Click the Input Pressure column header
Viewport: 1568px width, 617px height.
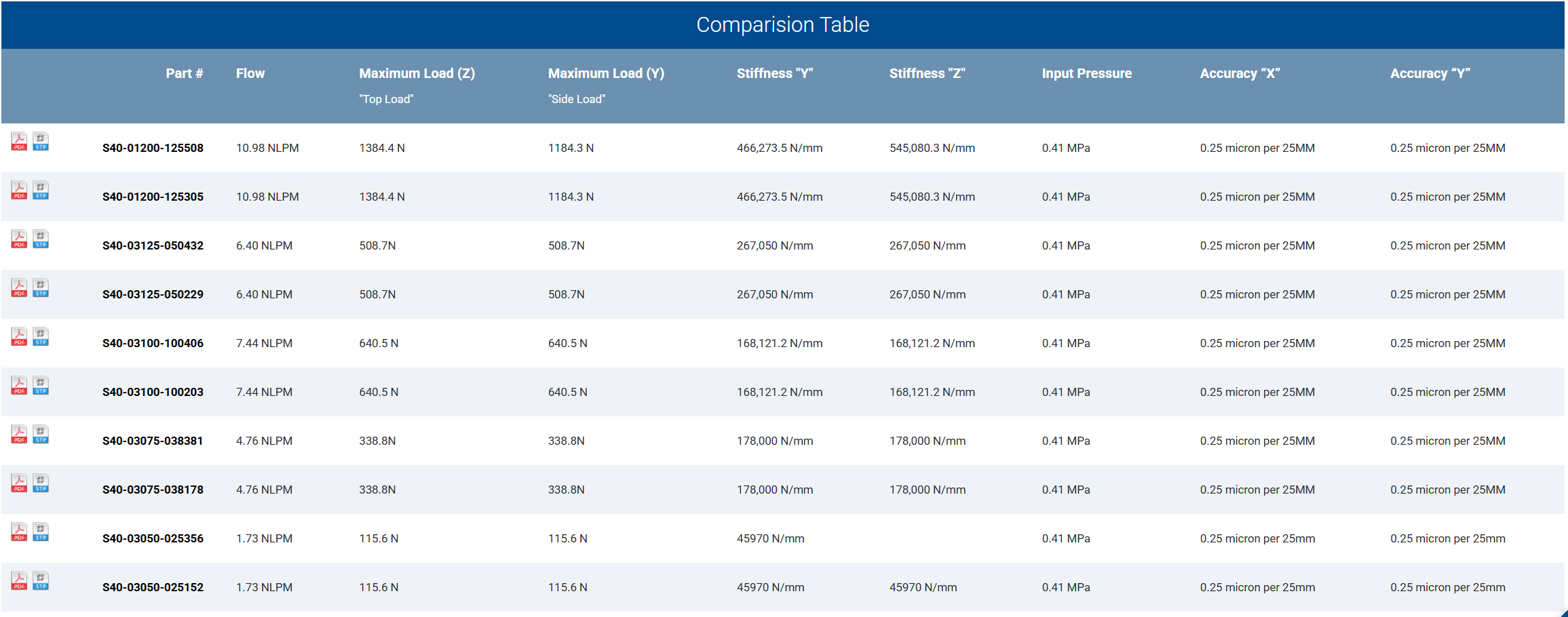(x=1086, y=73)
